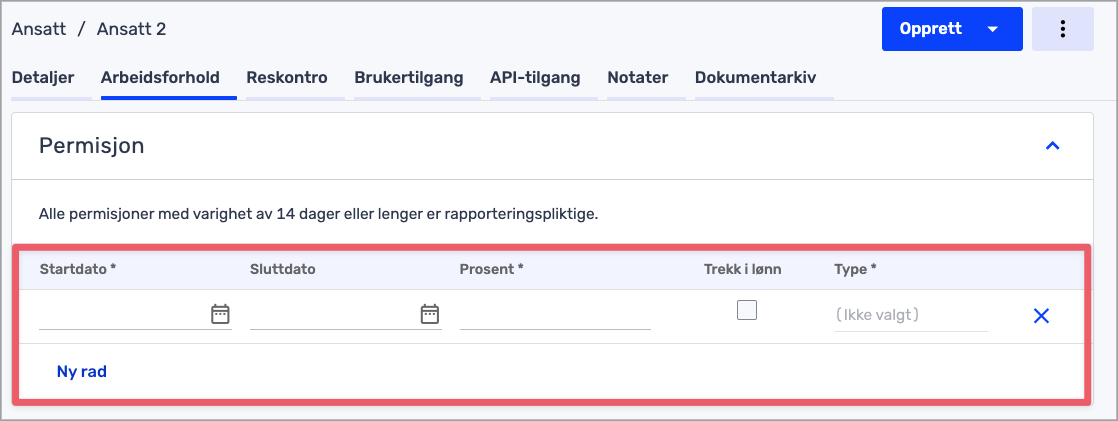Viewport: 1118px width, 421px height.
Task: Delete the permisjon row with X icon
Action: point(1040,316)
